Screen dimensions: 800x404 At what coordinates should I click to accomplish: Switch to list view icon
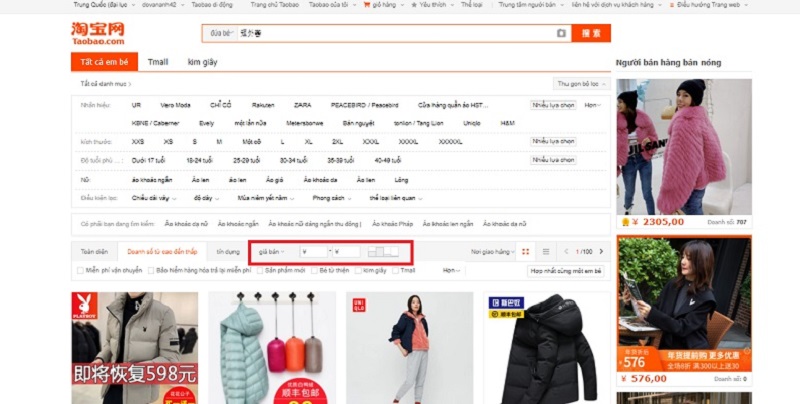[545, 251]
